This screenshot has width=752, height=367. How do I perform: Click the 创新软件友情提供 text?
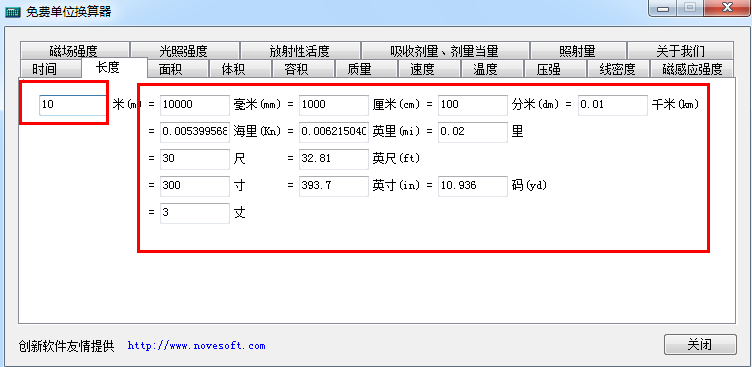[x=66, y=346]
